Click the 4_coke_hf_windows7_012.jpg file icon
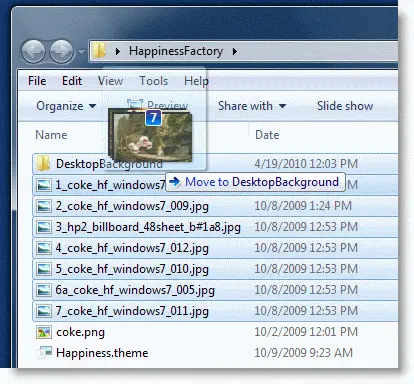Screen dimensions: 414x384 click(x=44, y=248)
